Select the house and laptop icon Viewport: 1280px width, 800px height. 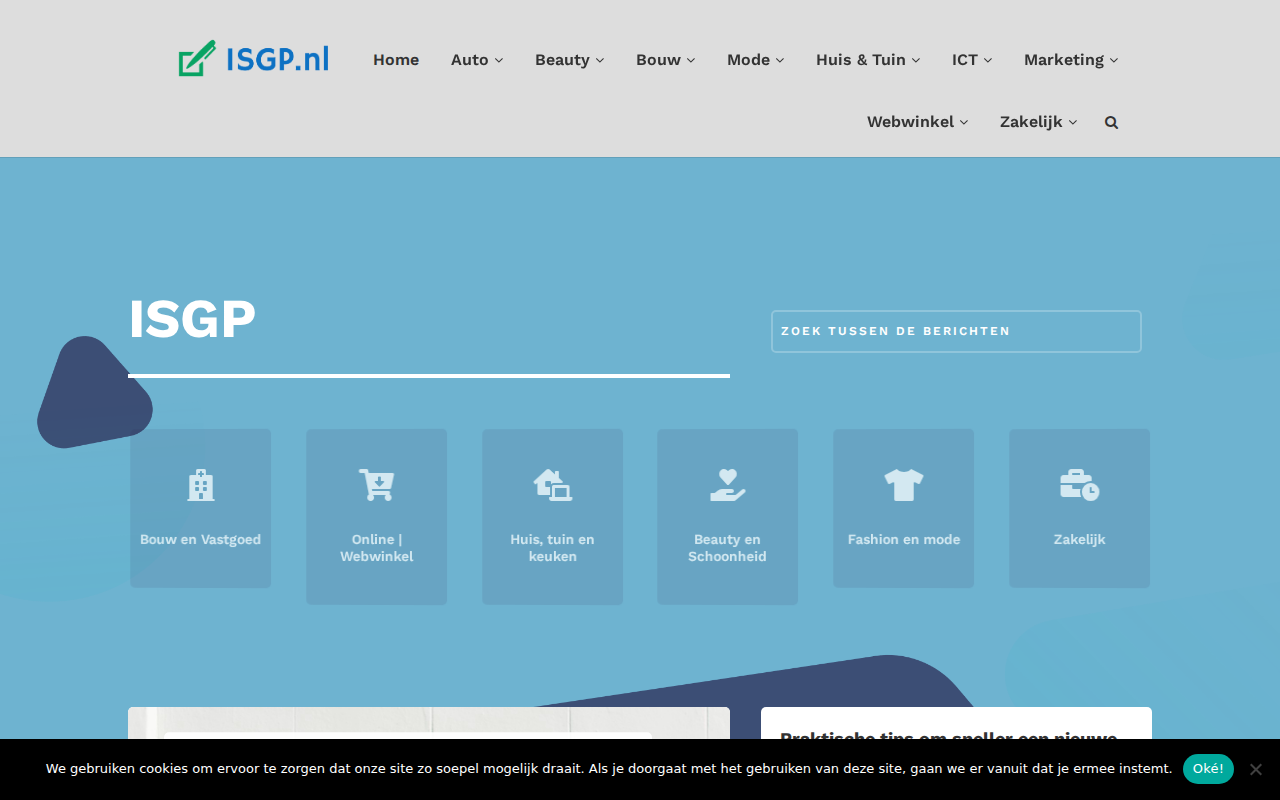(552, 485)
